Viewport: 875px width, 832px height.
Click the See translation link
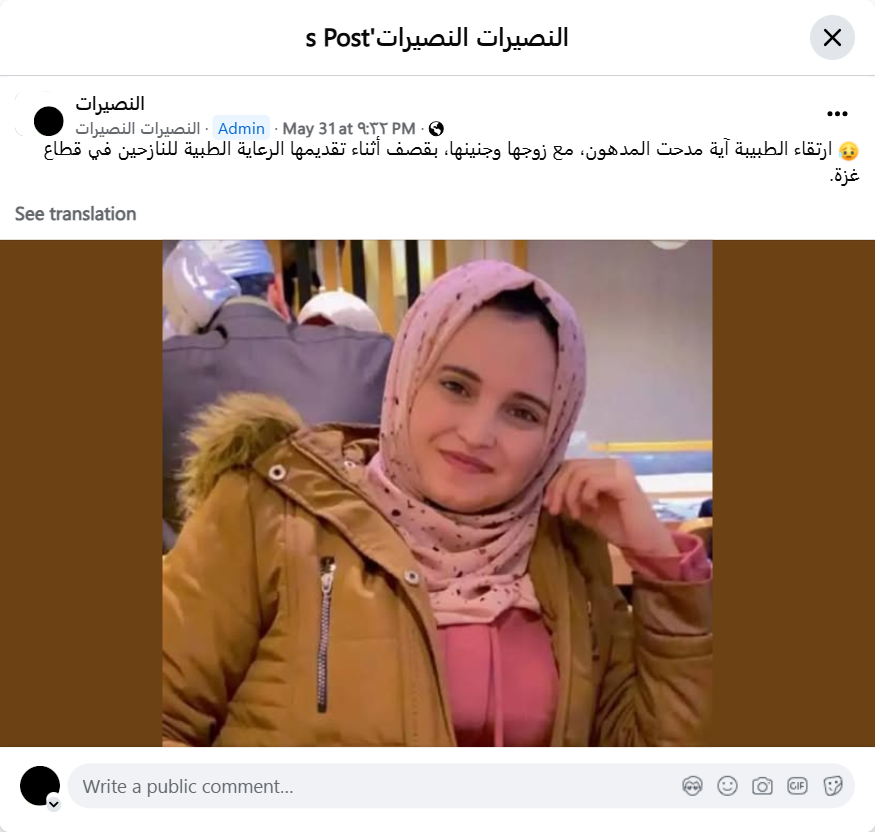click(x=75, y=214)
